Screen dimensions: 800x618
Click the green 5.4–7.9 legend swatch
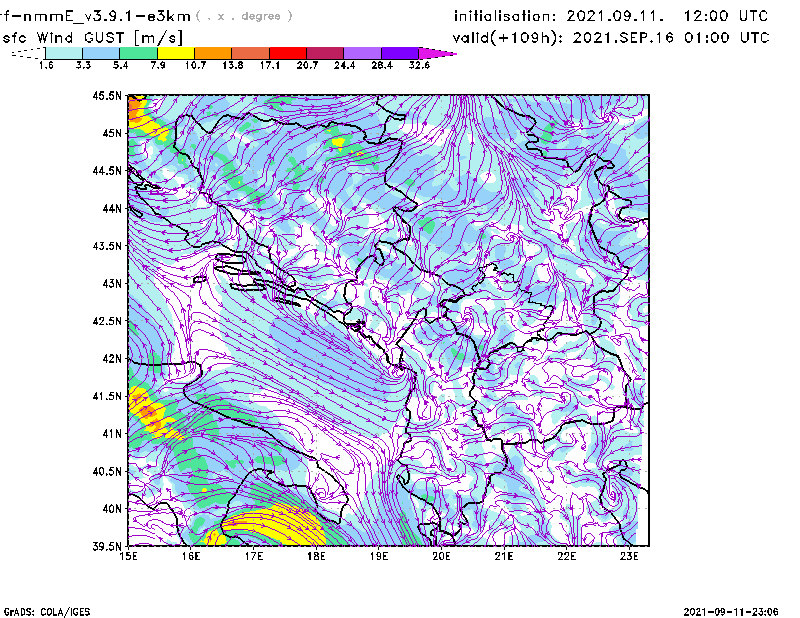[x=139, y=53]
